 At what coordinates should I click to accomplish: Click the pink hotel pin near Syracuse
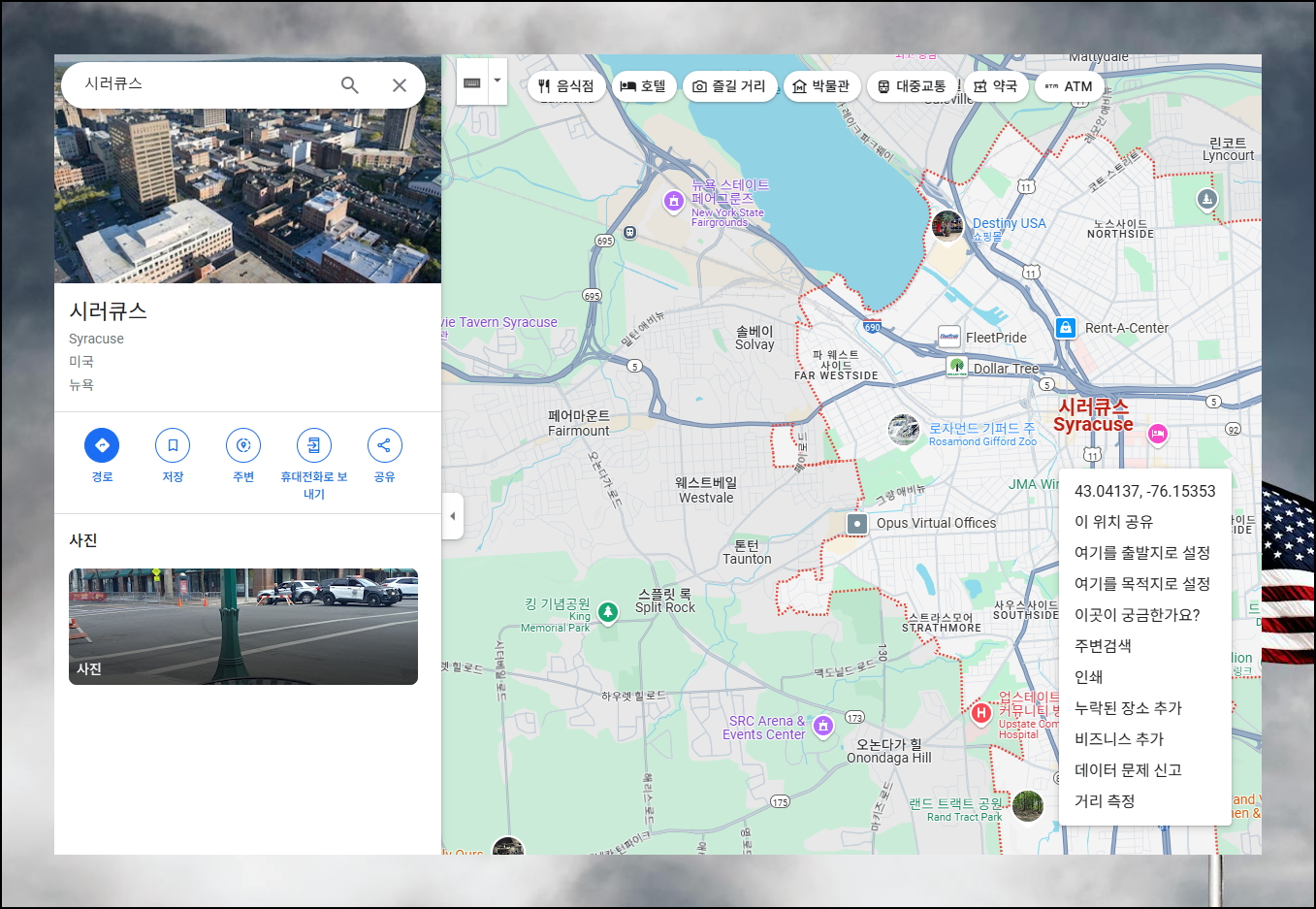click(x=1157, y=435)
